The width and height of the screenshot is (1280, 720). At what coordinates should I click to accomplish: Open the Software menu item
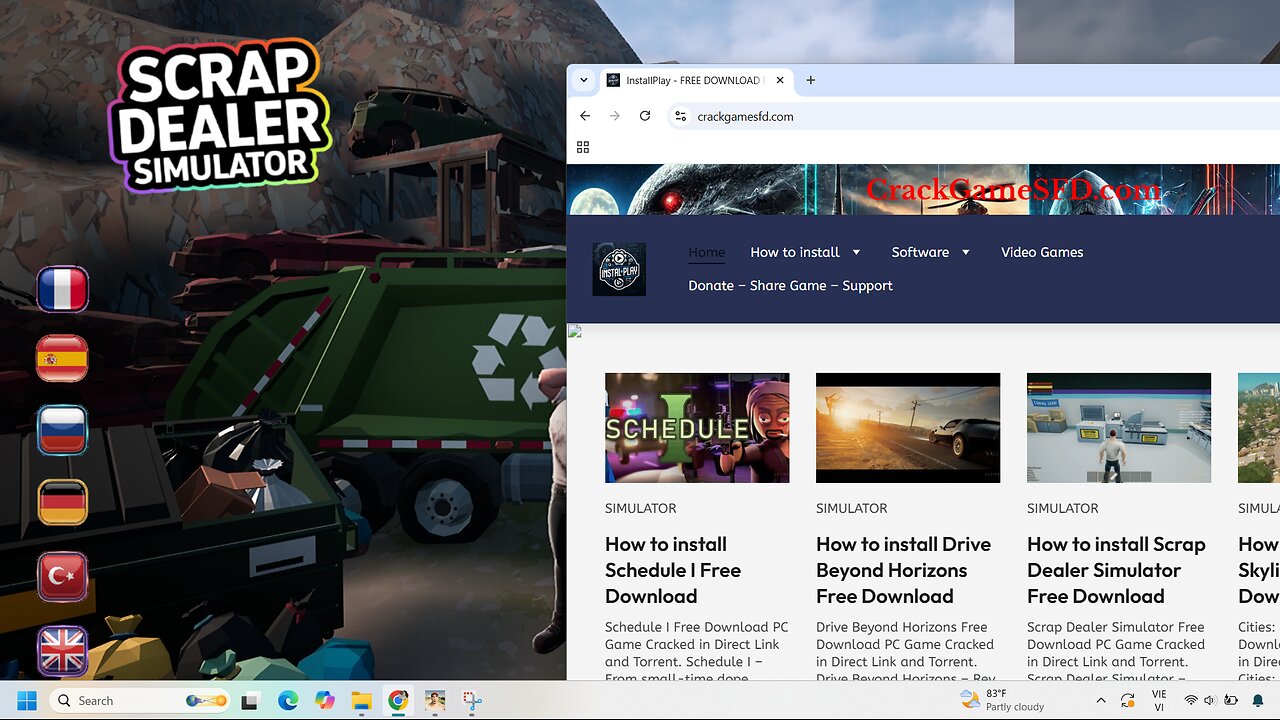[x=920, y=252]
